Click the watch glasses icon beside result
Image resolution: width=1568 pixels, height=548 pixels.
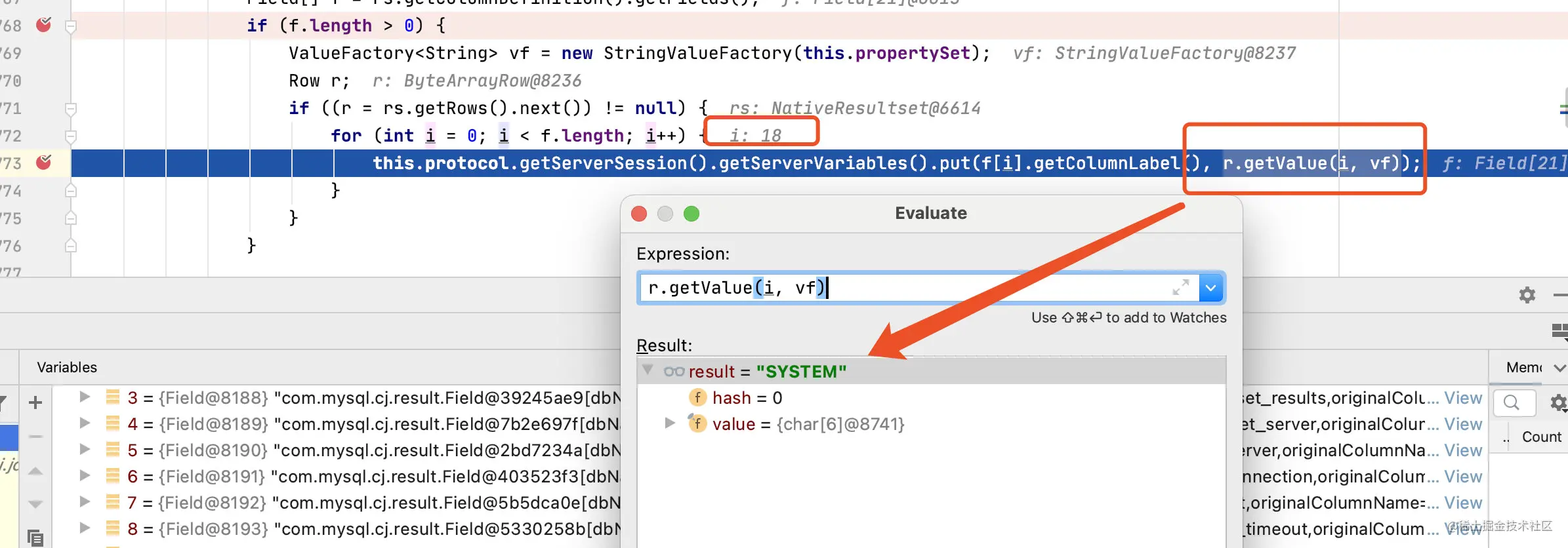click(674, 372)
